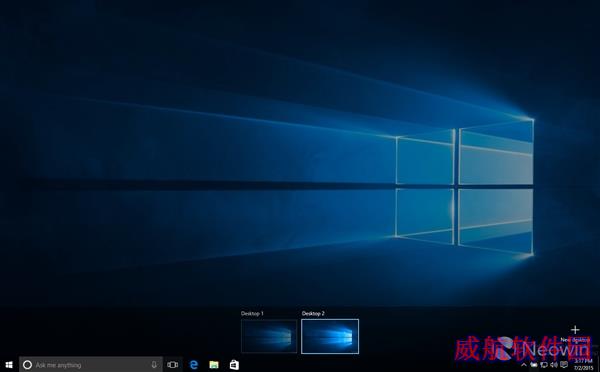The width and height of the screenshot is (600, 372).
Task: Open the network tray icon
Action: tap(544, 365)
